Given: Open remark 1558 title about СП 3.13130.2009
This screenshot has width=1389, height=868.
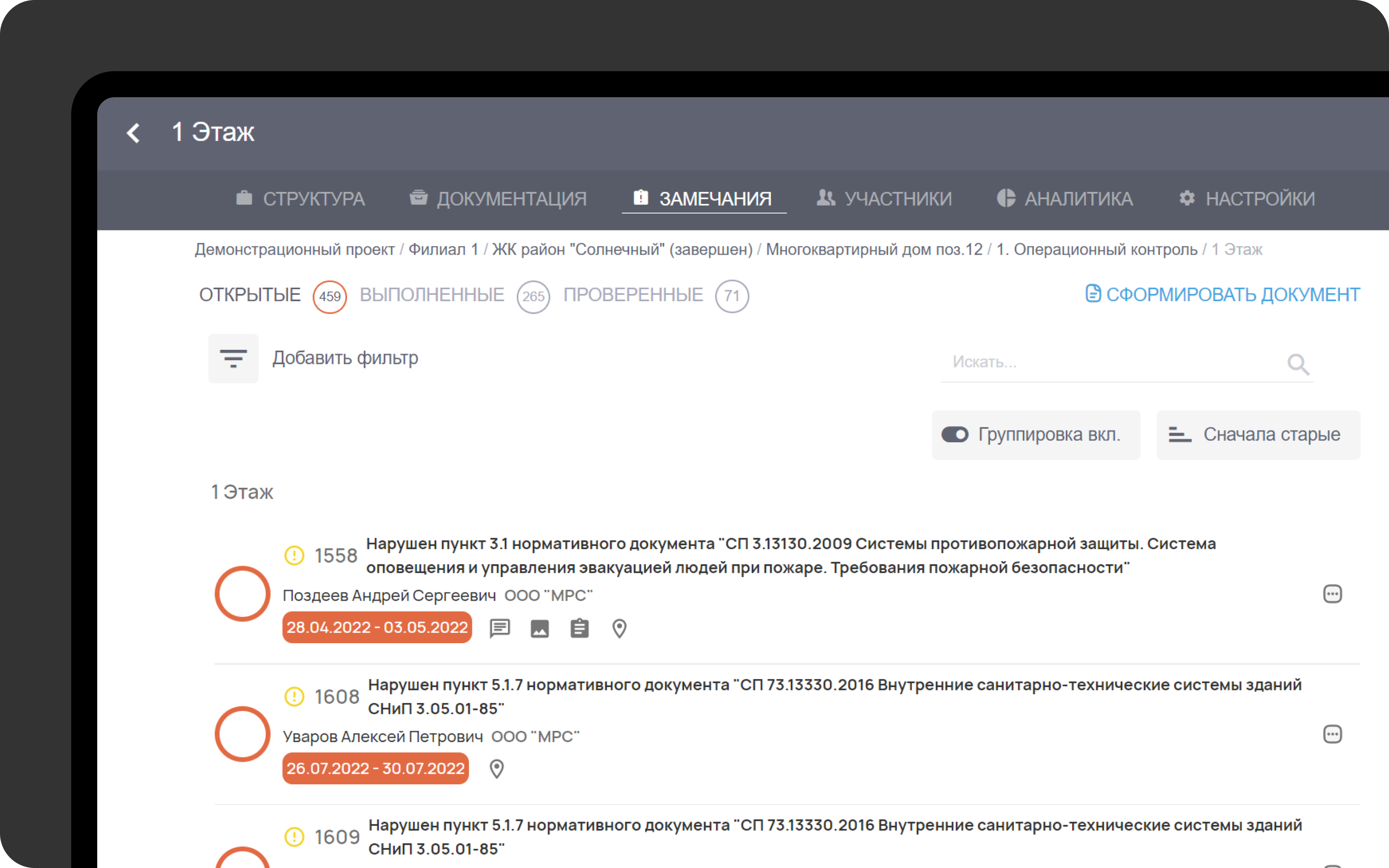Looking at the screenshot, I should 791,555.
